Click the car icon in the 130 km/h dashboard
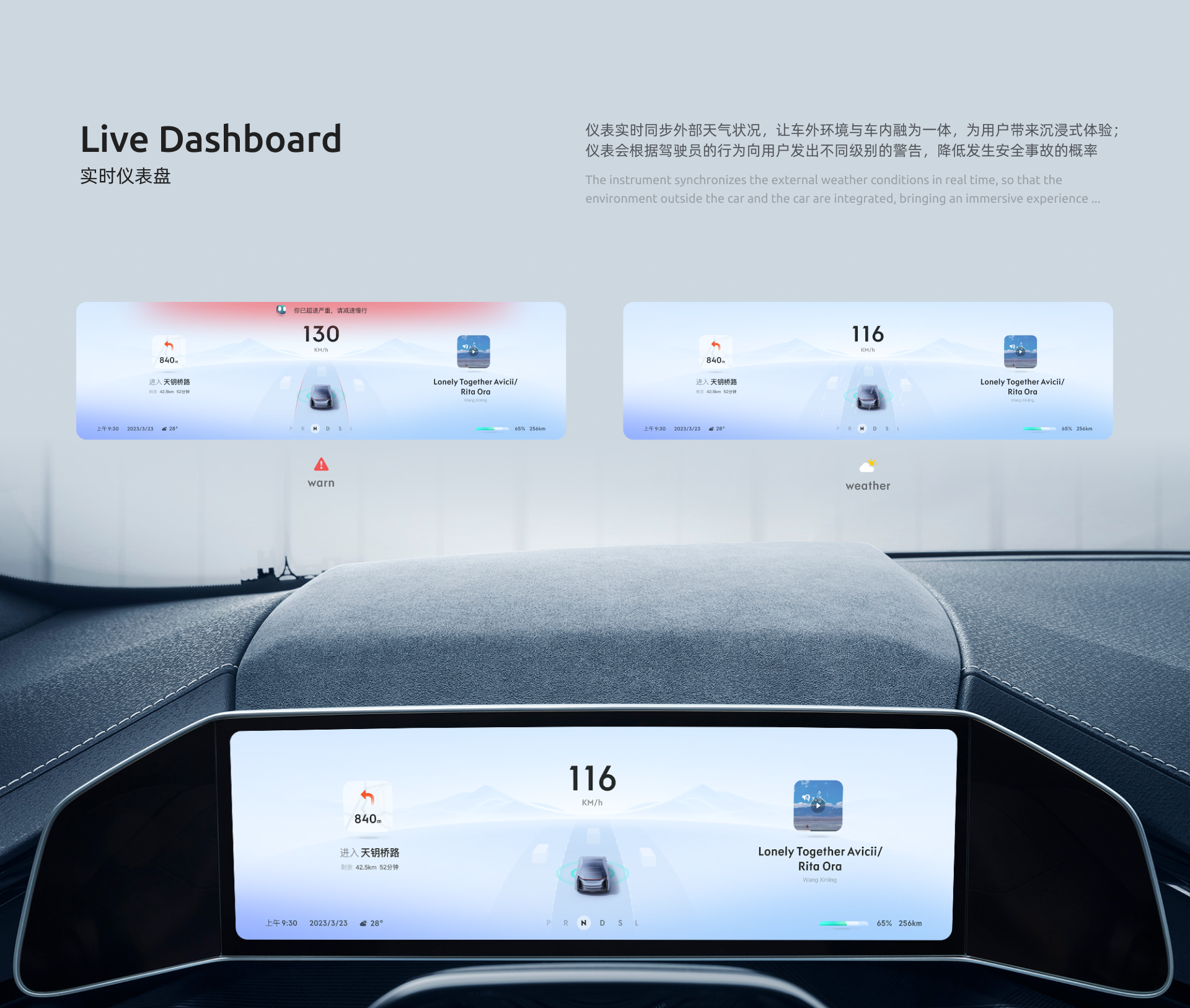Viewport: 1190px width, 1008px height. (x=321, y=397)
